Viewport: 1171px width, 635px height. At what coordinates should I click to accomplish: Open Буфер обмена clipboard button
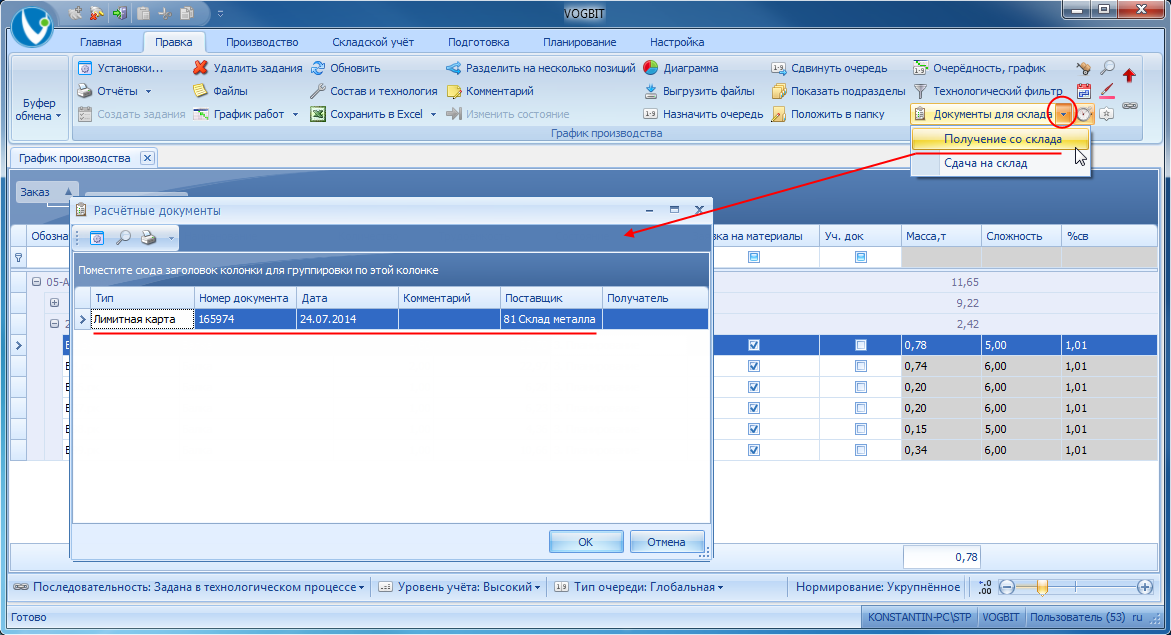click(x=39, y=97)
